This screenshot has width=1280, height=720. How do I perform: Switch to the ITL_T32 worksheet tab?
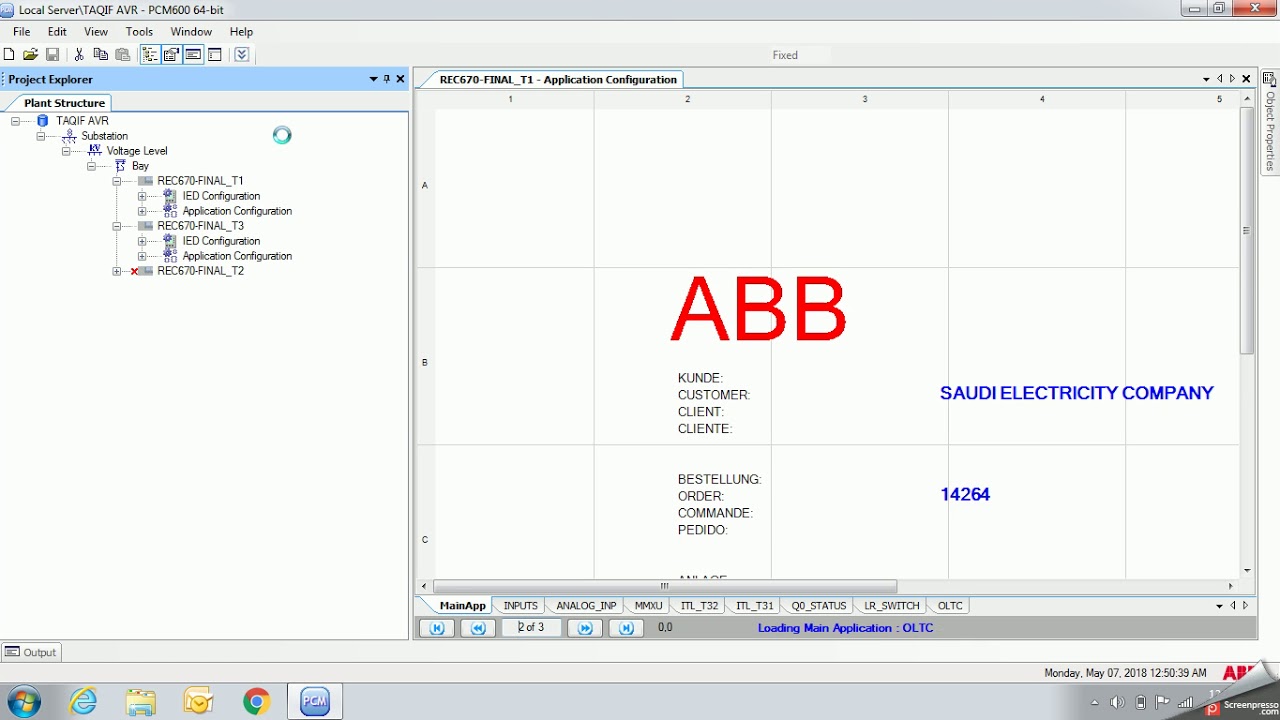pos(699,606)
